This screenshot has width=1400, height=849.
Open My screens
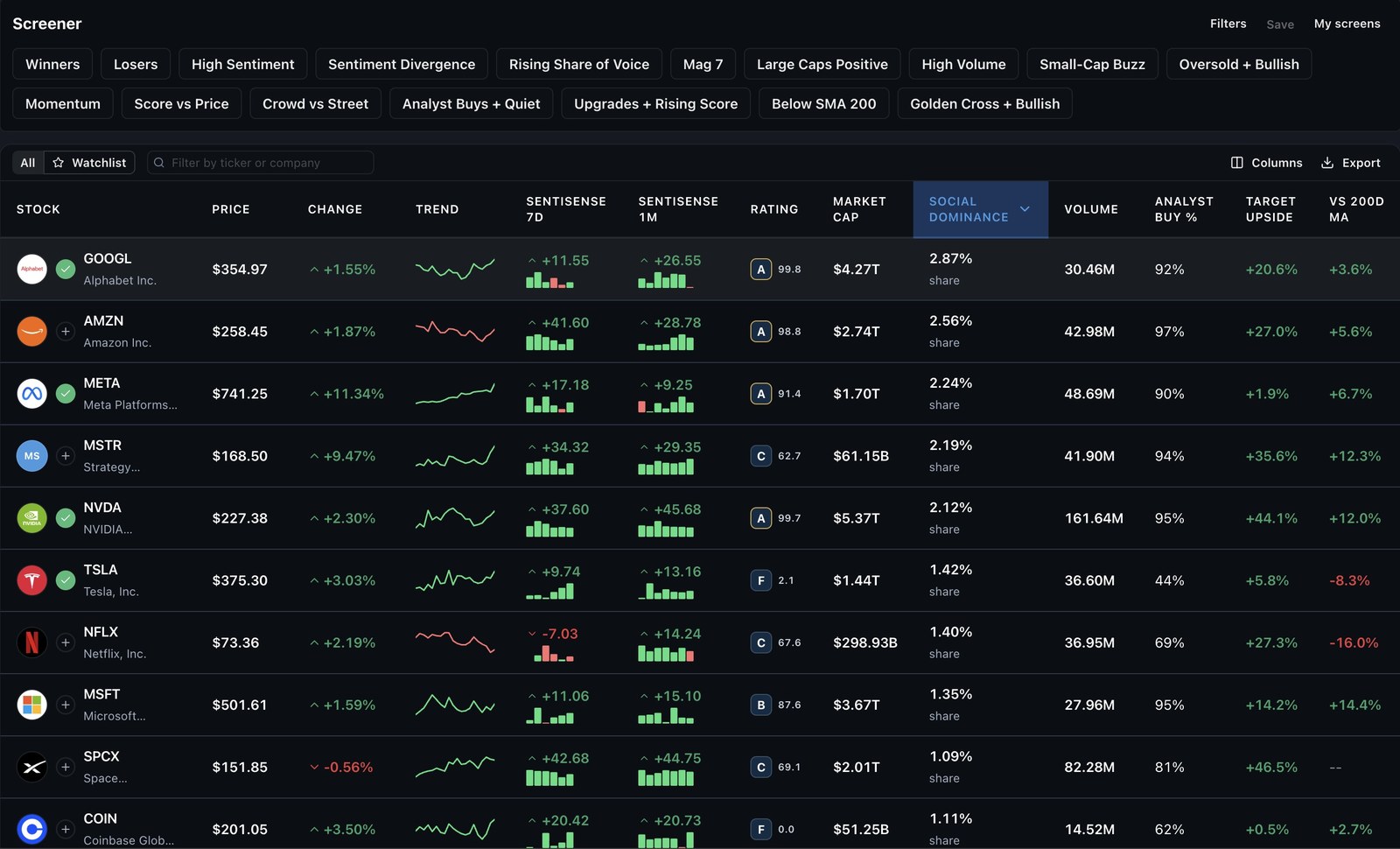[1347, 24]
